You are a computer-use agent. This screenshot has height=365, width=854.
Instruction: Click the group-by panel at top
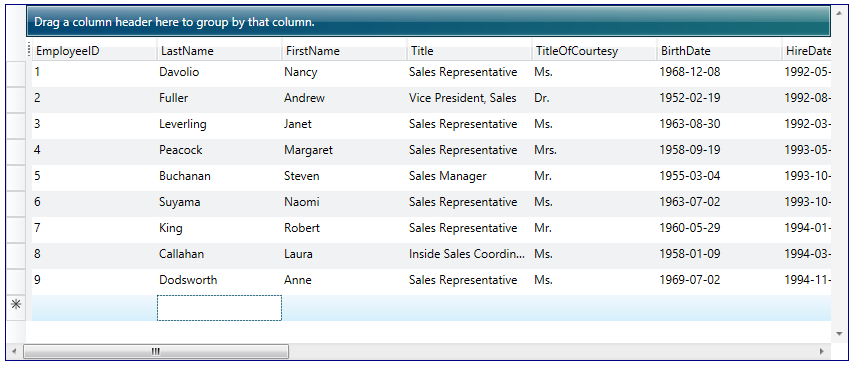(428, 22)
